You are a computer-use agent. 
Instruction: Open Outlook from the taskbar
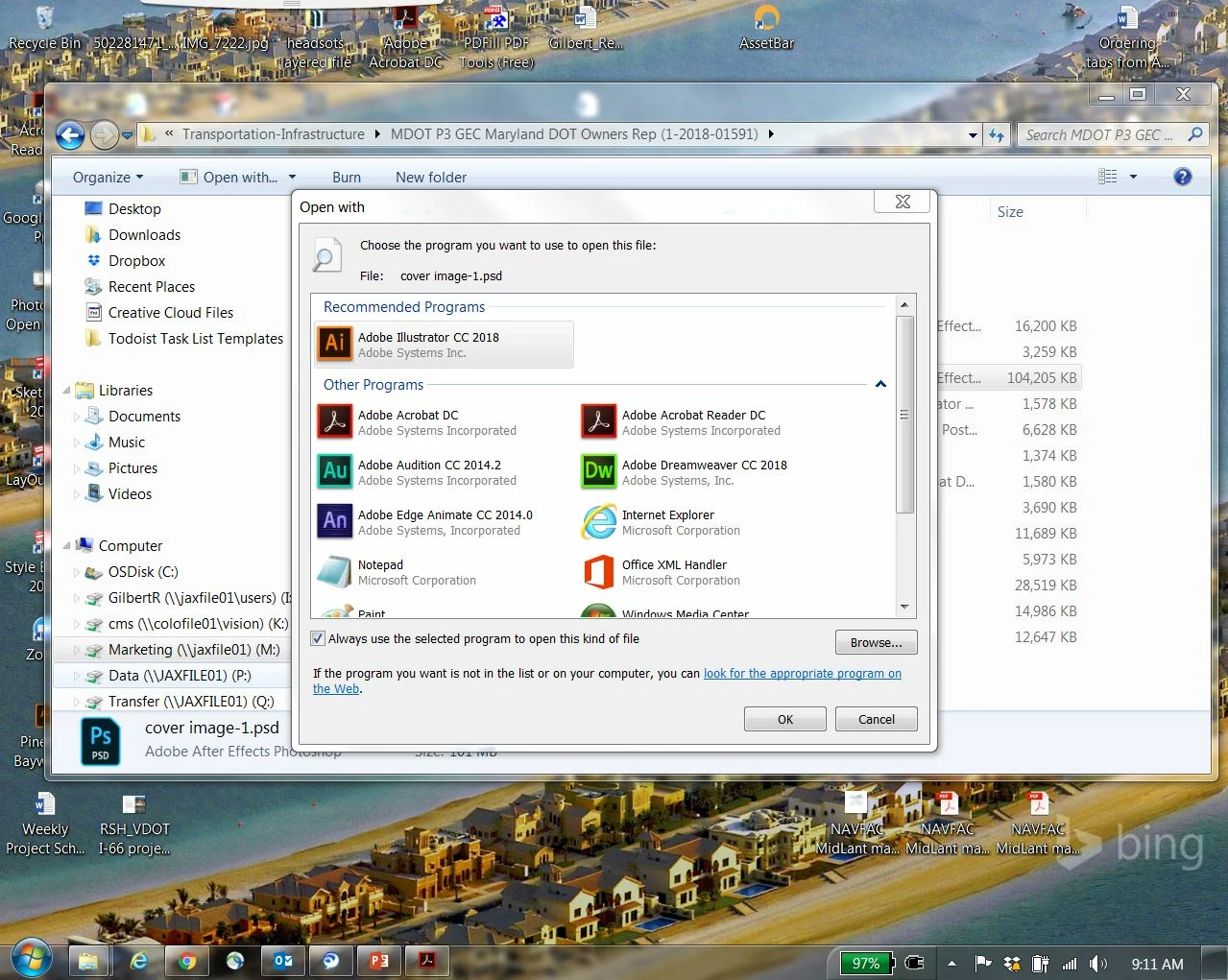tap(283, 961)
